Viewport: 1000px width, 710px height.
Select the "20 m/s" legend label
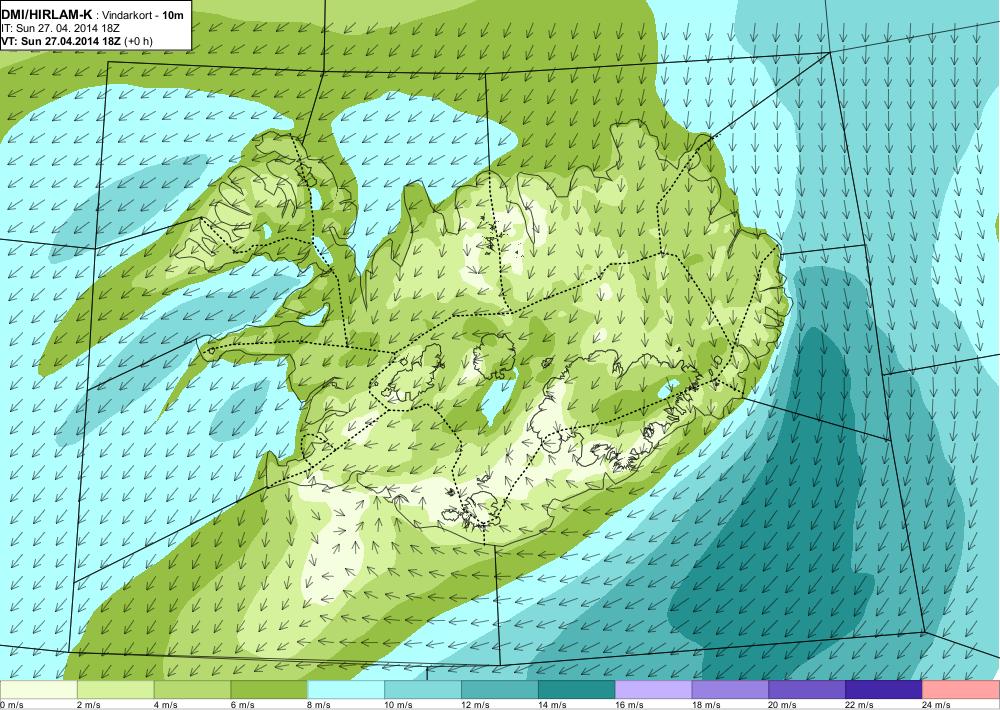click(783, 705)
